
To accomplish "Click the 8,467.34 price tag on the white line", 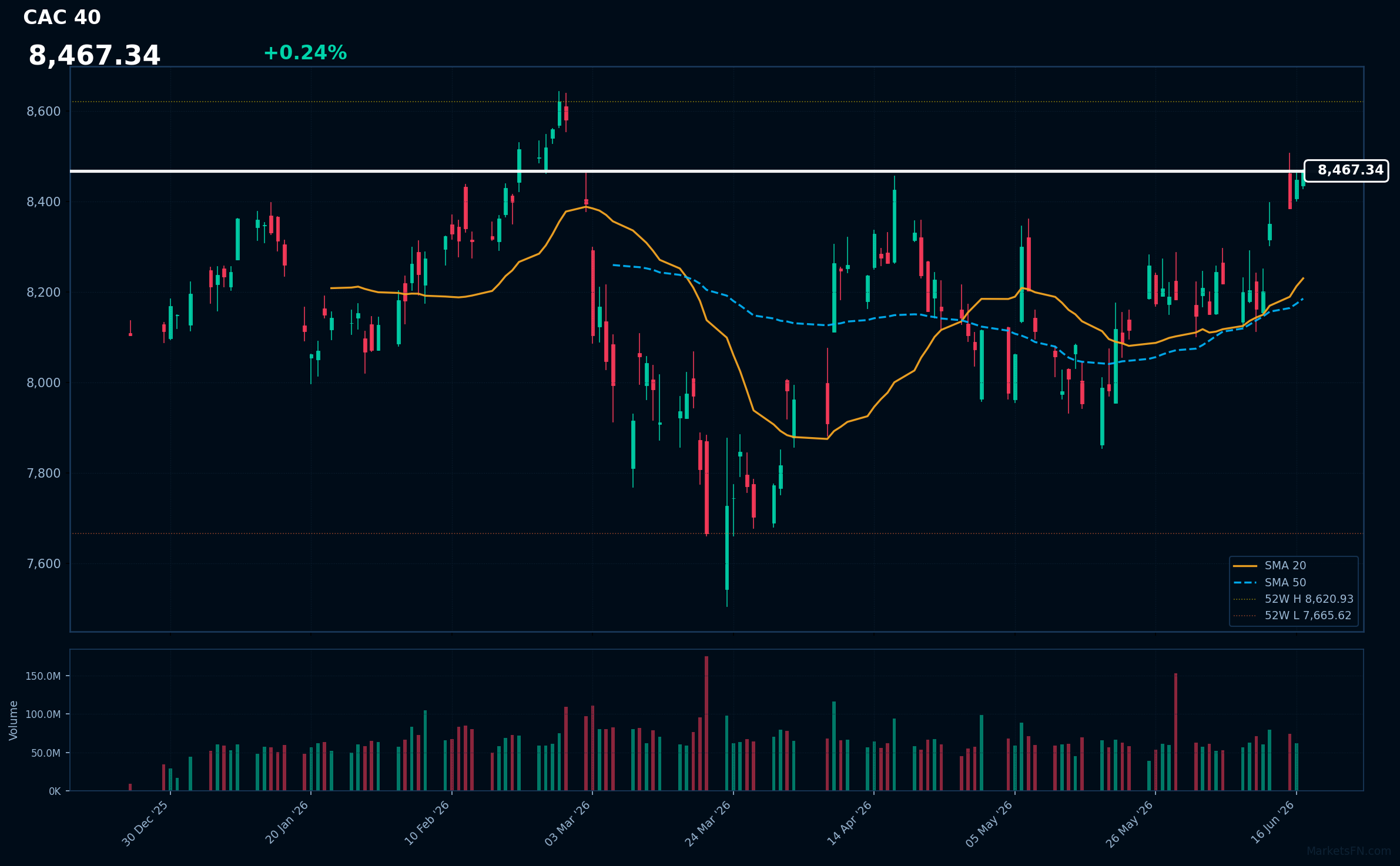I will (x=1346, y=170).
